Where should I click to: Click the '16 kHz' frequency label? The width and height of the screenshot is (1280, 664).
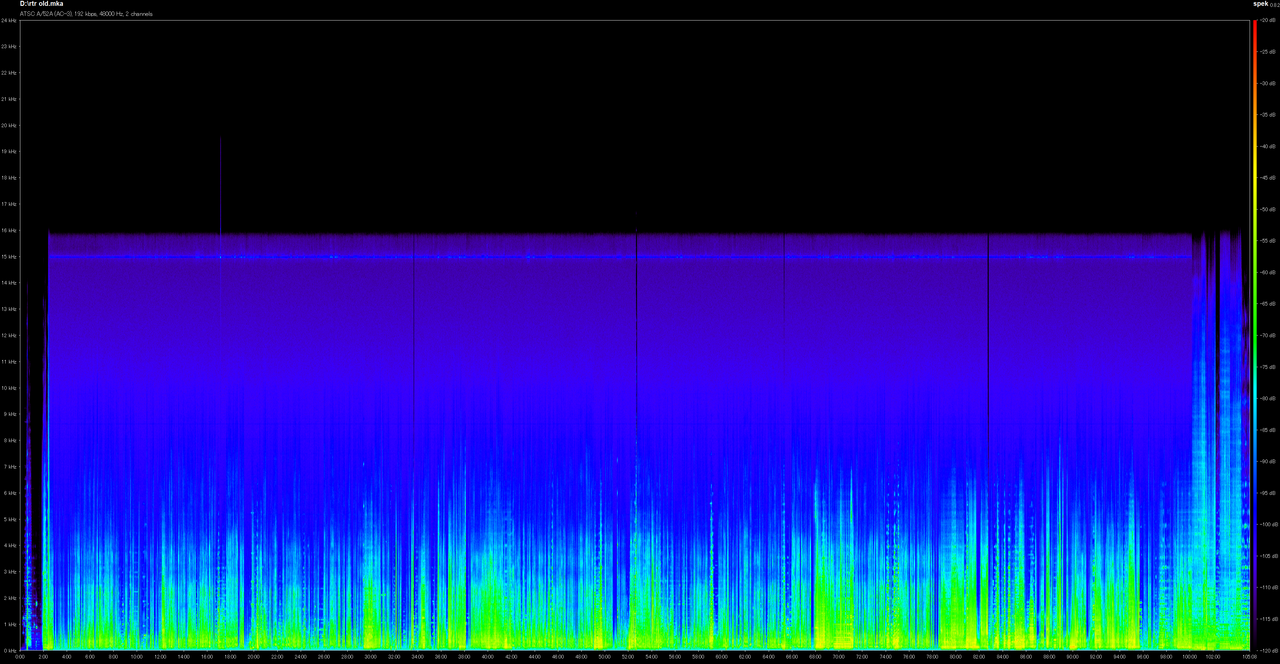(x=9, y=230)
